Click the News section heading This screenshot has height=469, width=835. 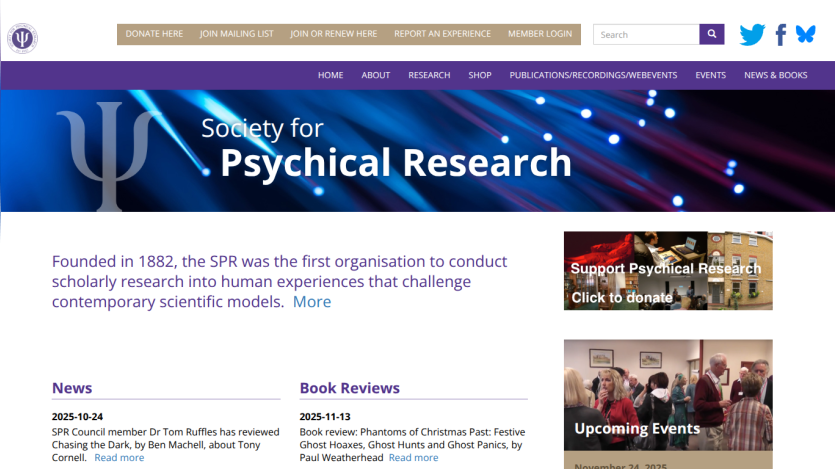[72, 388]
